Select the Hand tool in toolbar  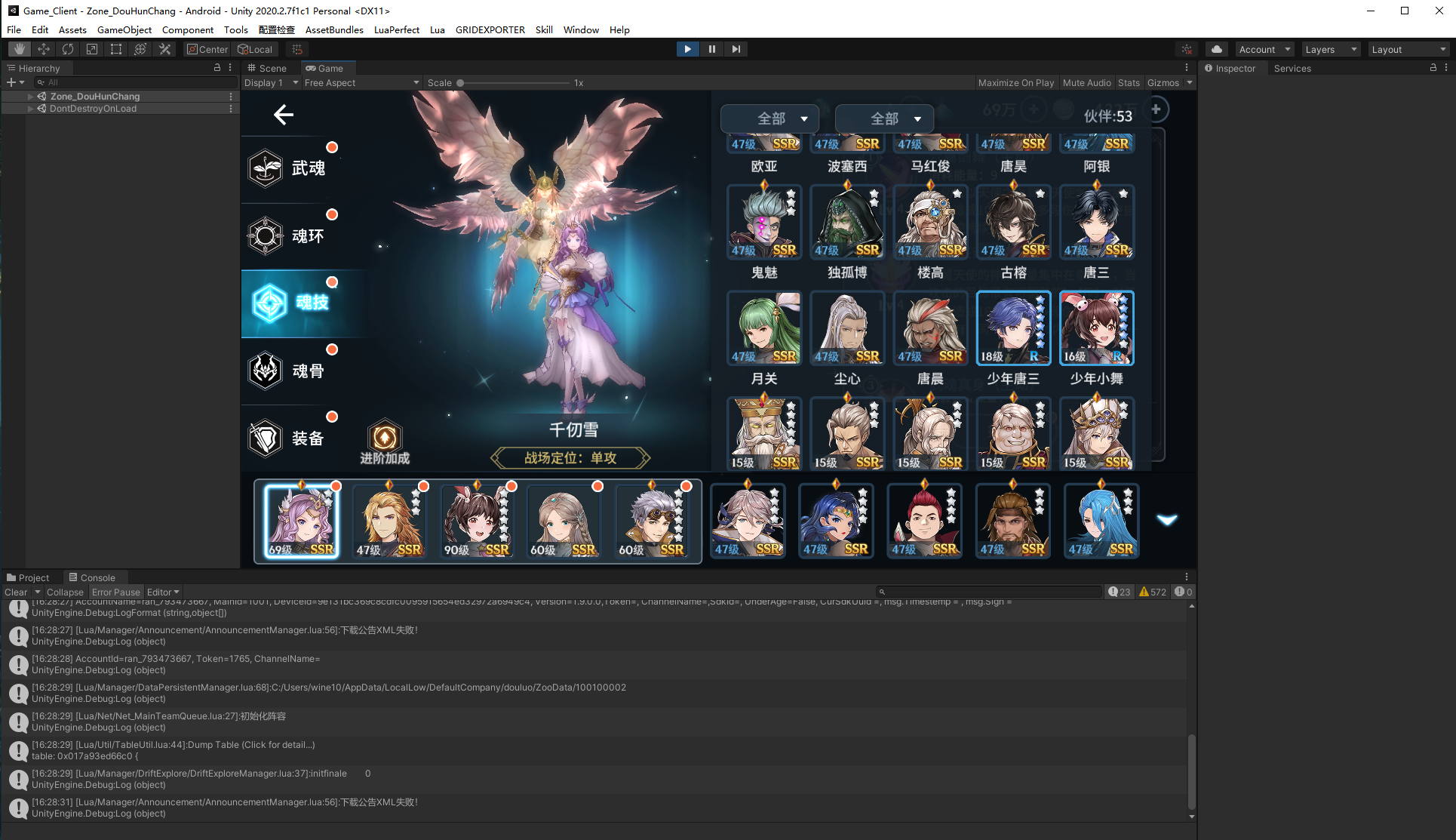(20, 49)
